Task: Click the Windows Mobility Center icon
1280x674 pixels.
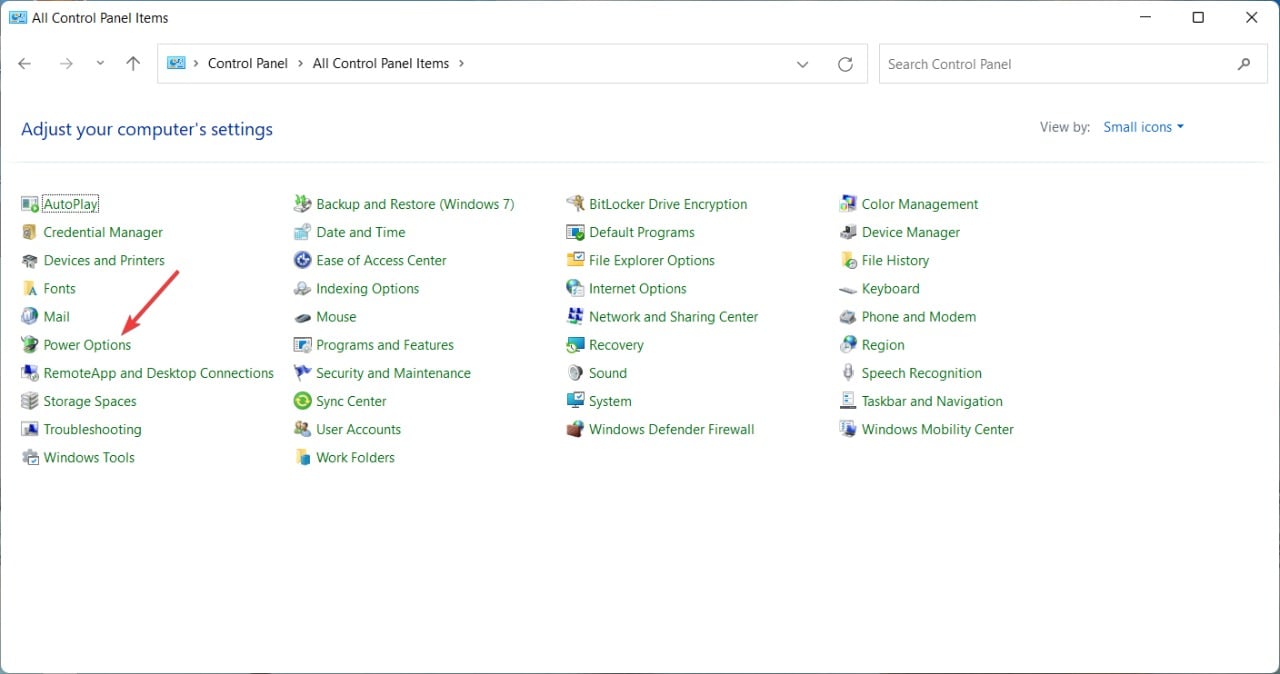Action: 848,429
